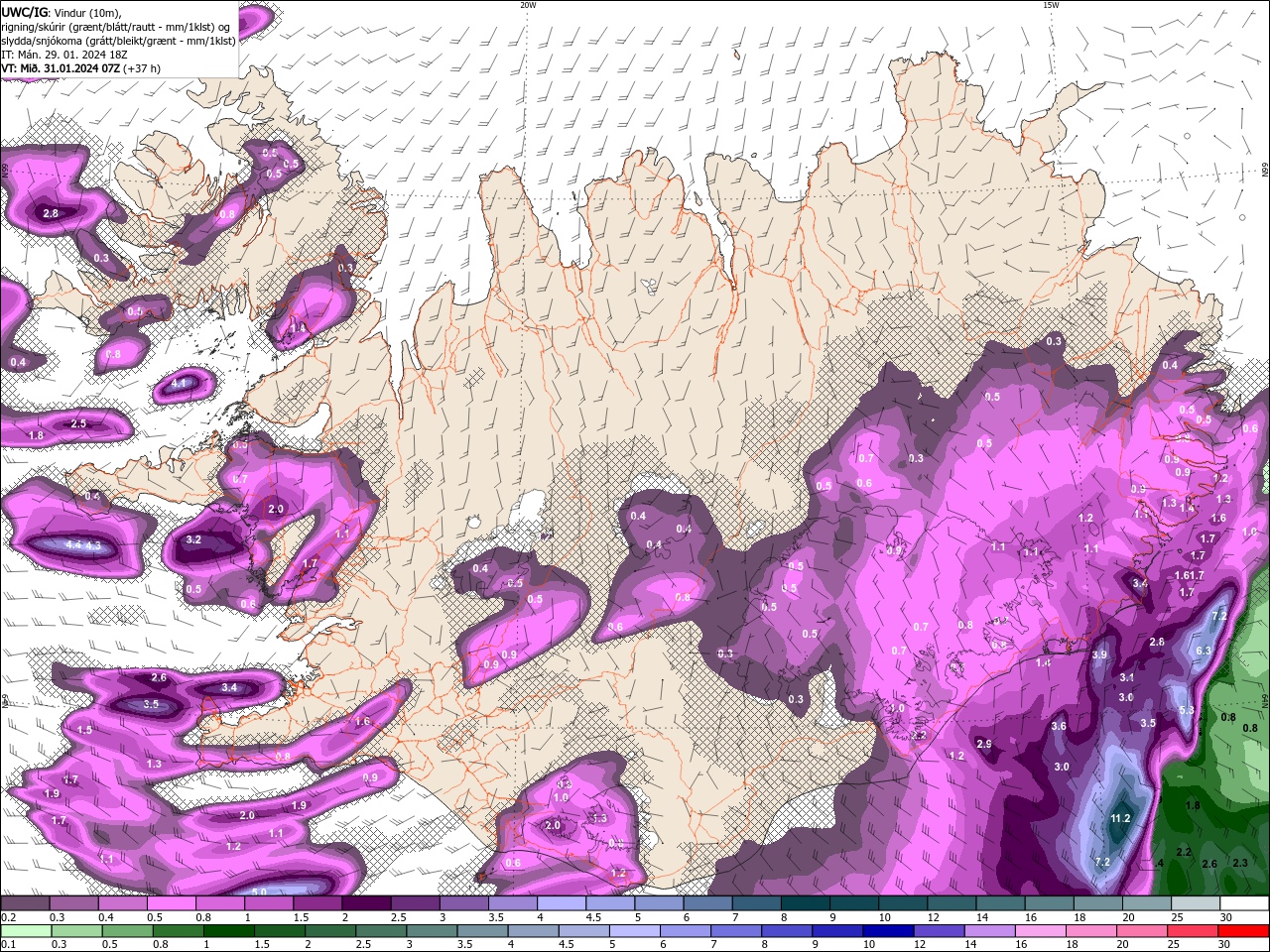Click the '2.3' rain value in green area
The image size is (1270, 952).
[1239, 863]
